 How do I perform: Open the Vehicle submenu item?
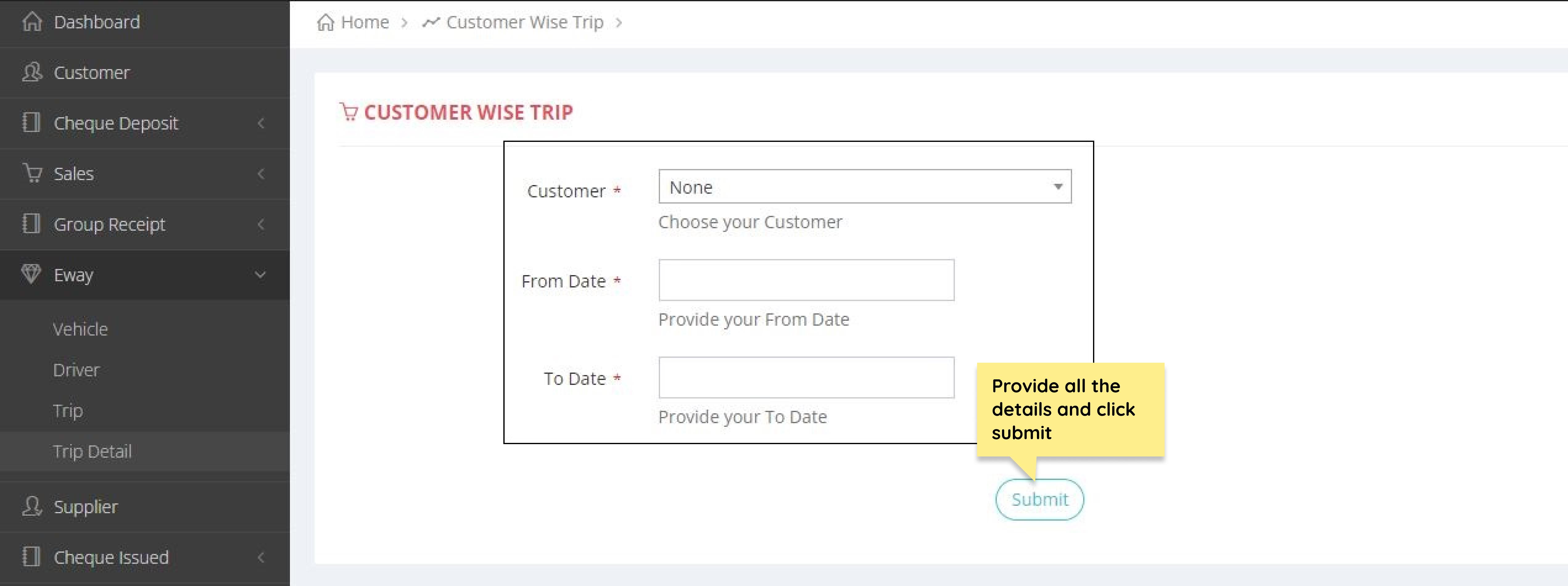[x=80, y=329]
